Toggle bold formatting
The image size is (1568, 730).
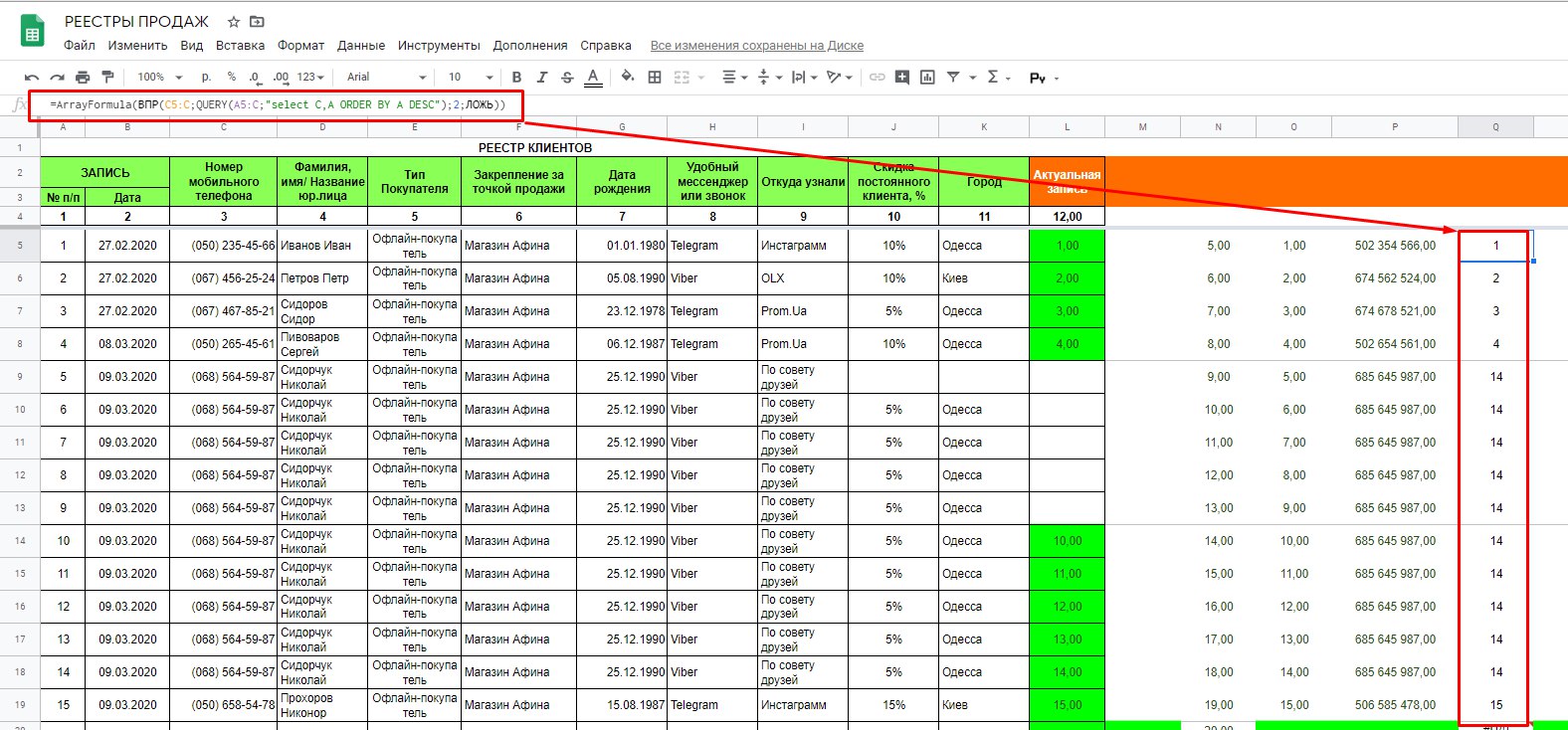(x=516, y=78)
